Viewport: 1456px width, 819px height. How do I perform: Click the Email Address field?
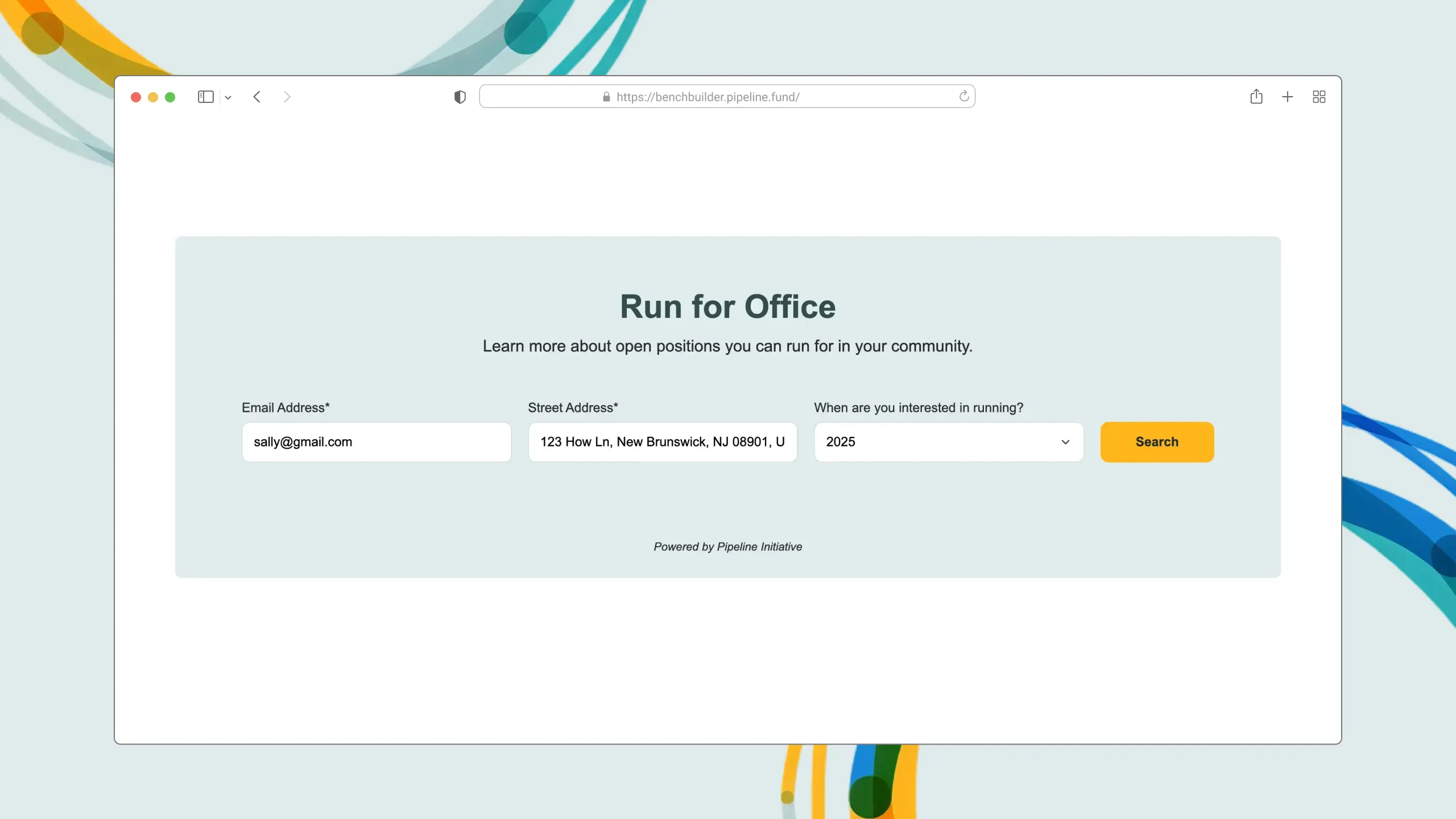pos(376,442)
